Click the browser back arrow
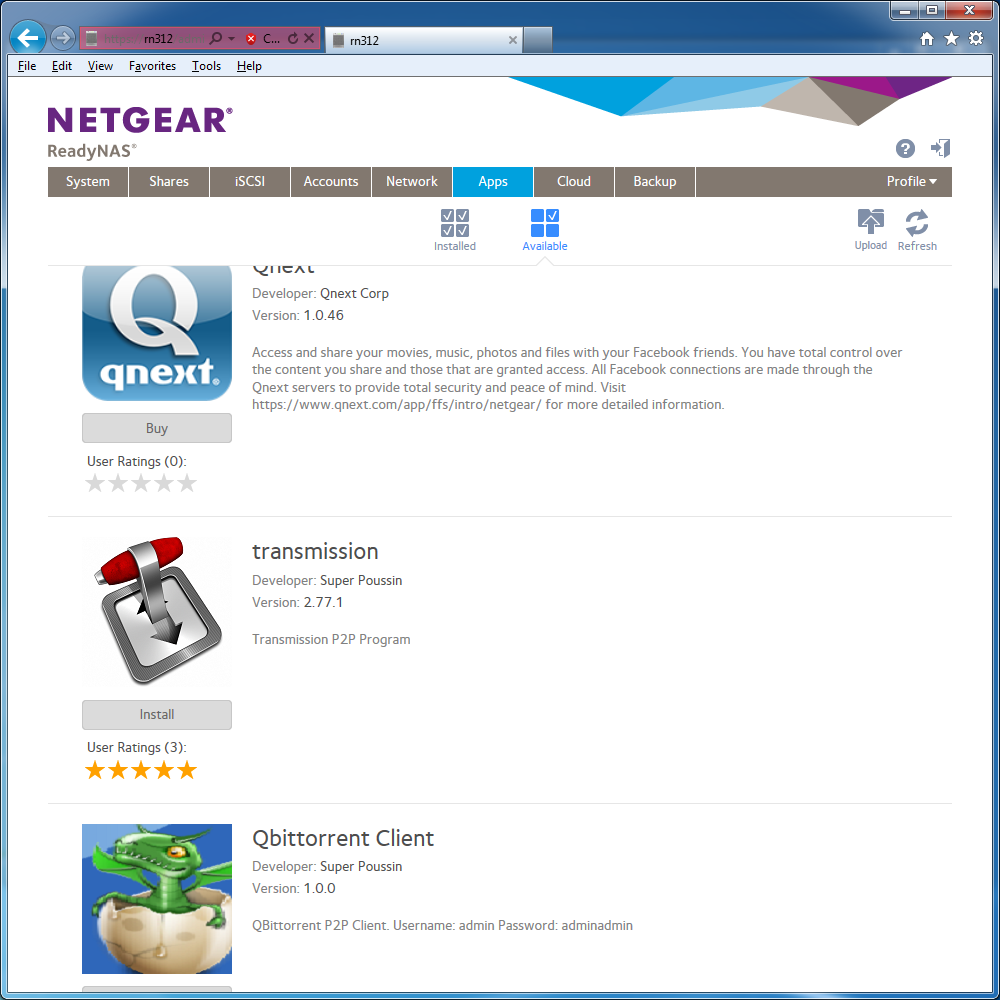The image size is (1000, 1000). 27,38
